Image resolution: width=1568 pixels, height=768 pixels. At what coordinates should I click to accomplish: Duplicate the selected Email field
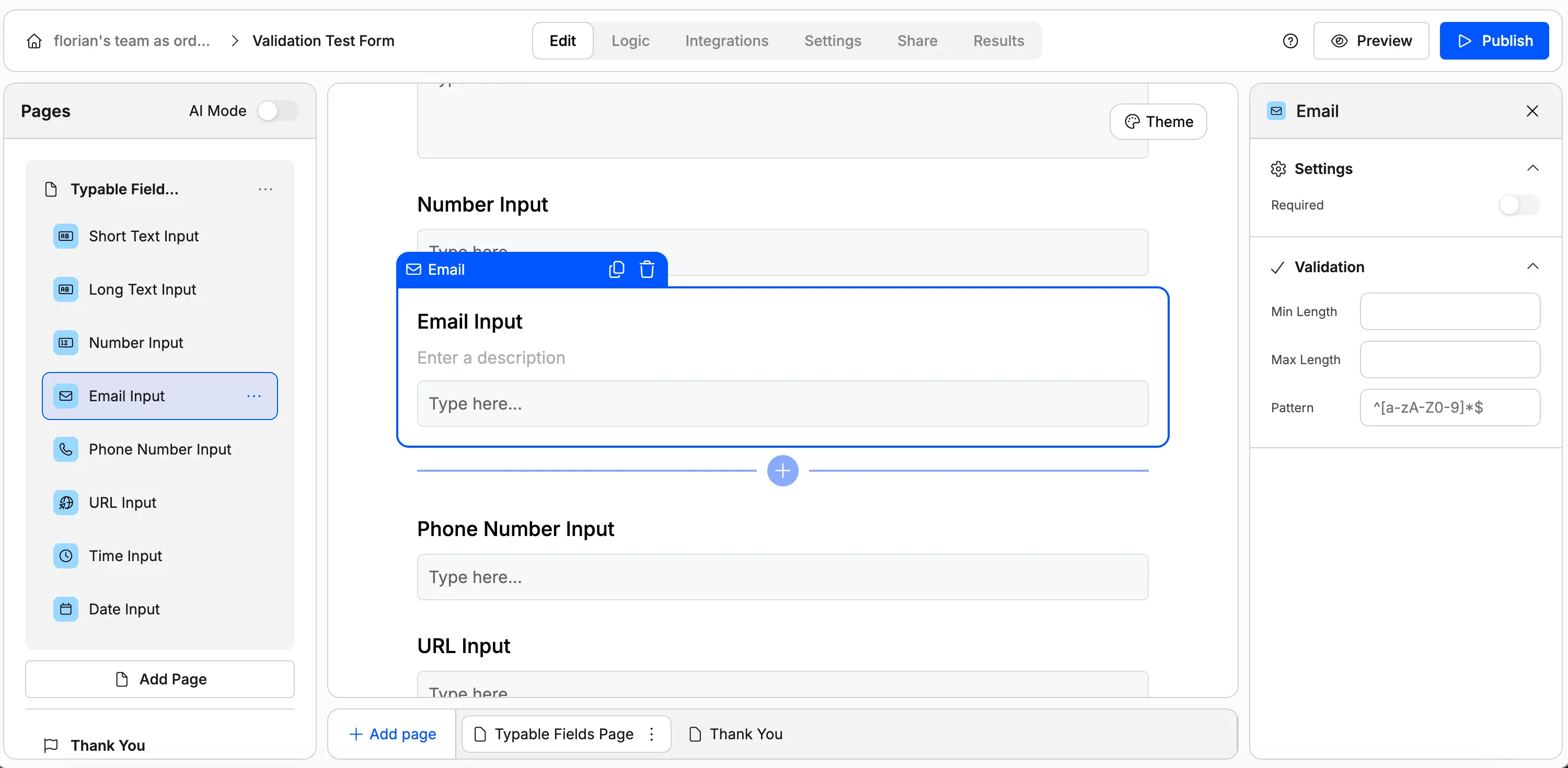coord(616,270)
